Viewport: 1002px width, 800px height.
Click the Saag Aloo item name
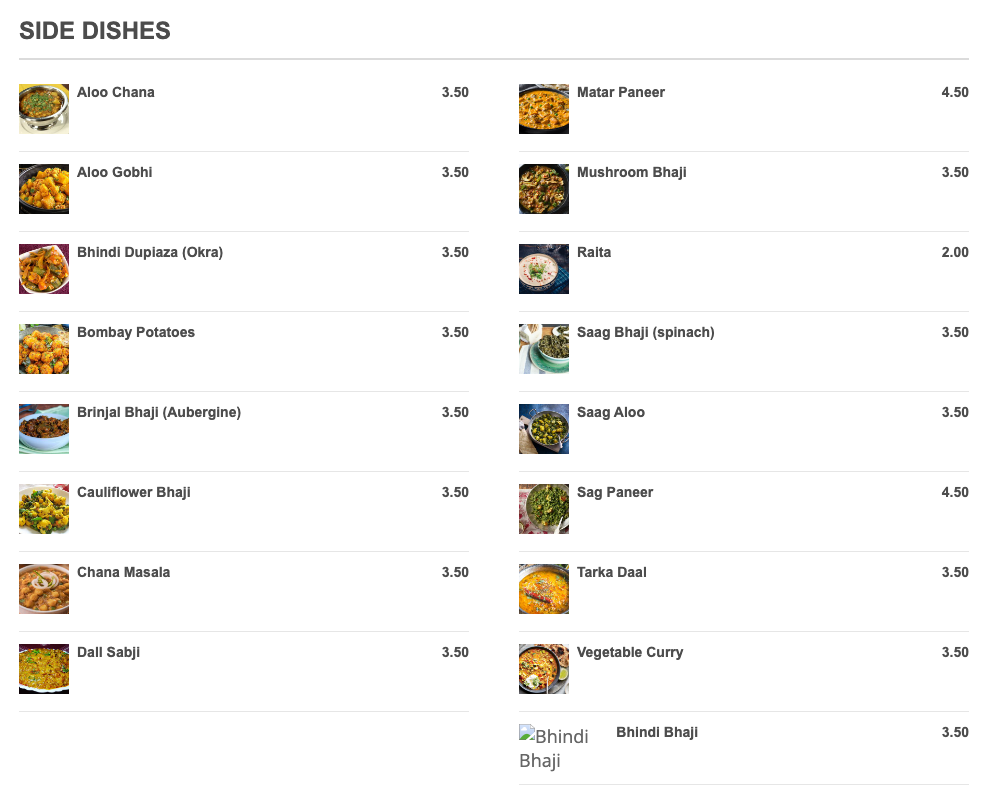(611, 412)
